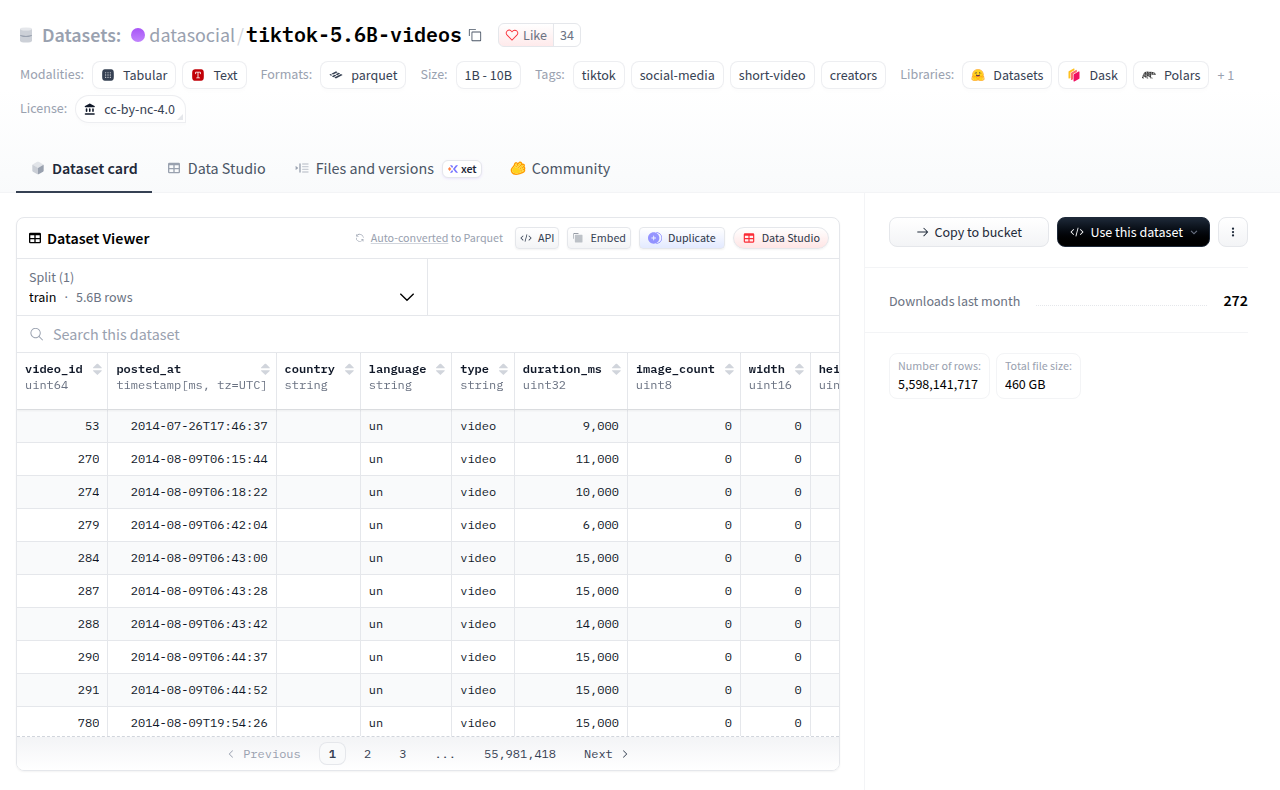The width and height of the screenshot is (1280, 790).
Task: Go to page 2 of the viewer
Action: coord(367,754)
